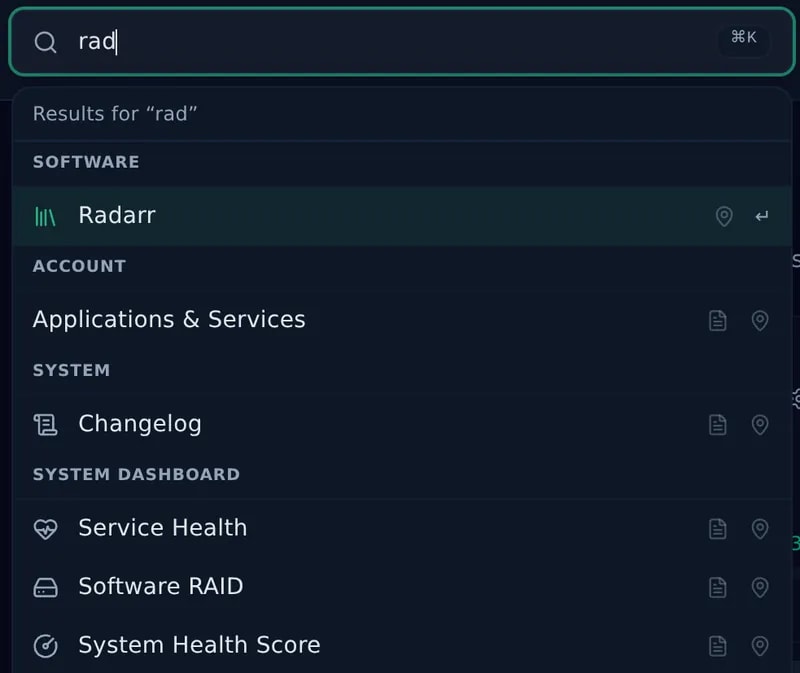This screenshot has height=673, width=800.
Task: Click the search magnifier icon
Action: coord(45,42)
